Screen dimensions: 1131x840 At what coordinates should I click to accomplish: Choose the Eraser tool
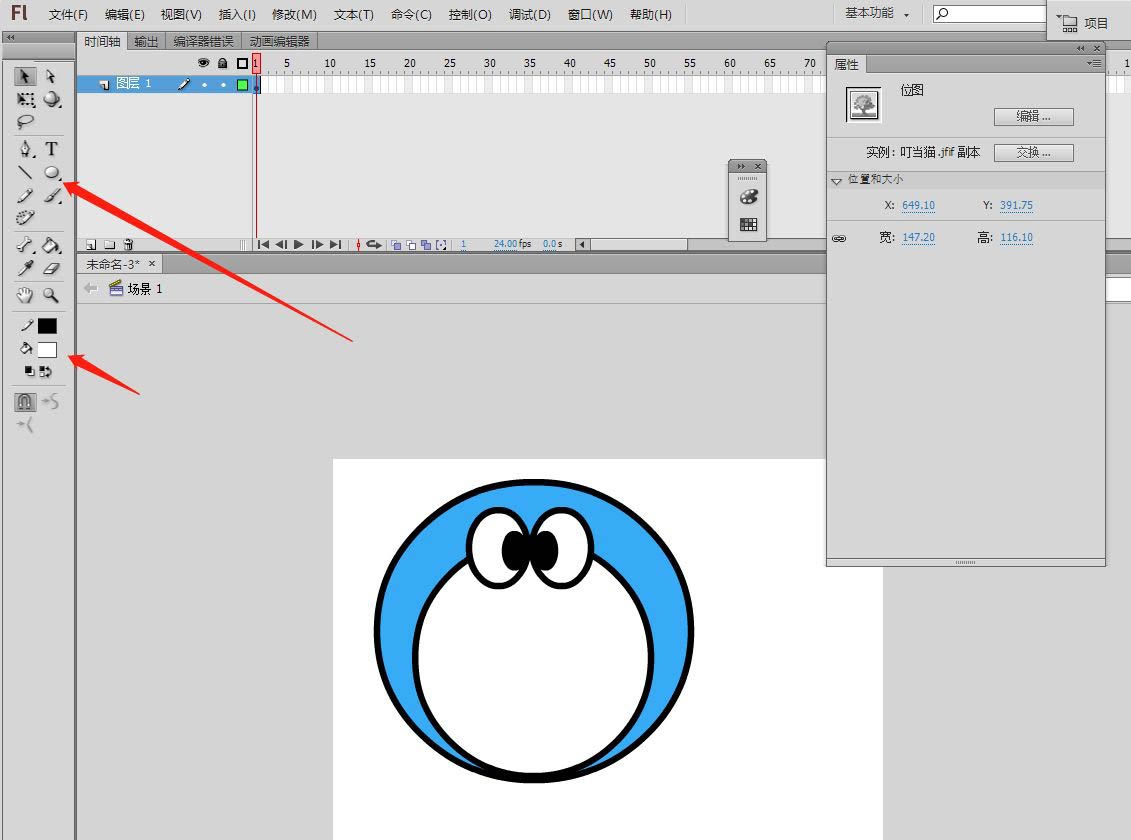(x=52, y=268)
